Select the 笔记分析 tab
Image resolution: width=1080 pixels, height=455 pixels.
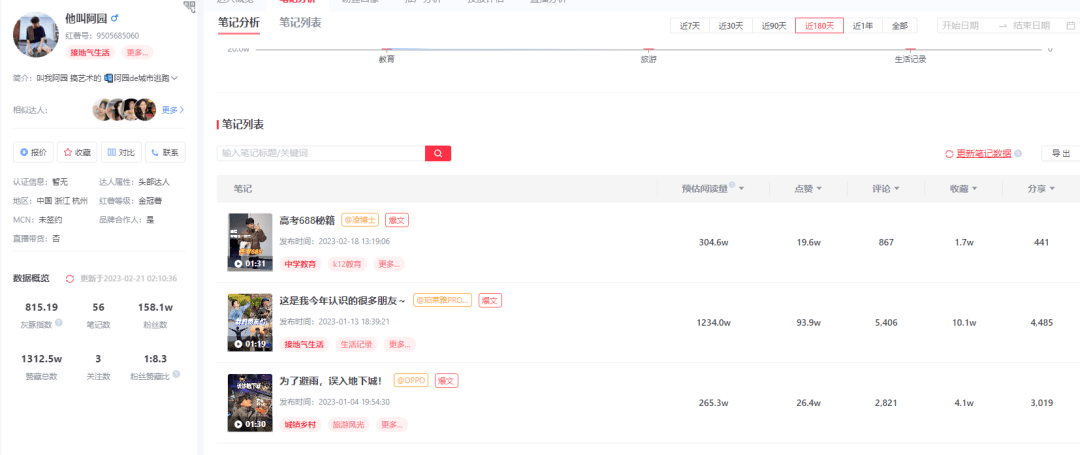pos(239,22)
